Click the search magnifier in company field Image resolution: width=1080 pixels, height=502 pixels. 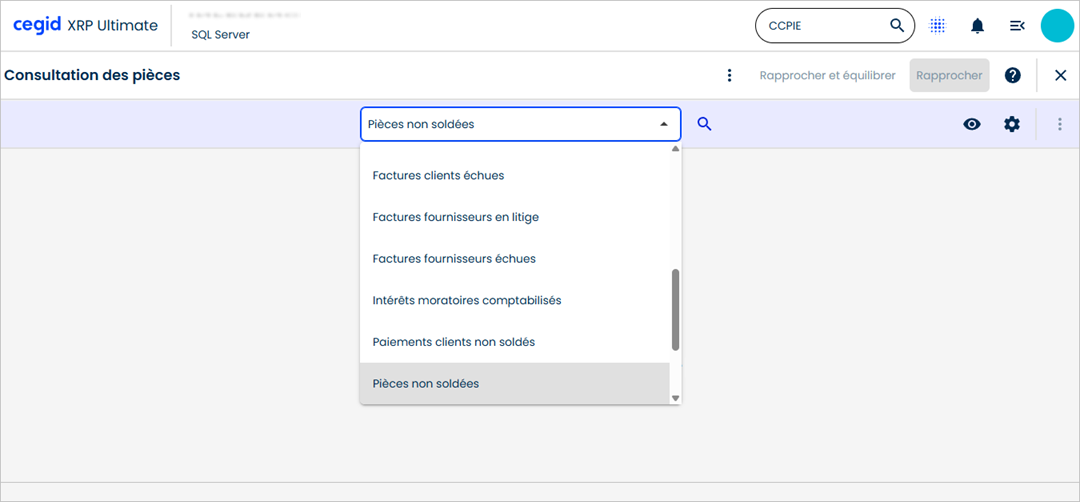pyautogui.click(x=897, y=26)
